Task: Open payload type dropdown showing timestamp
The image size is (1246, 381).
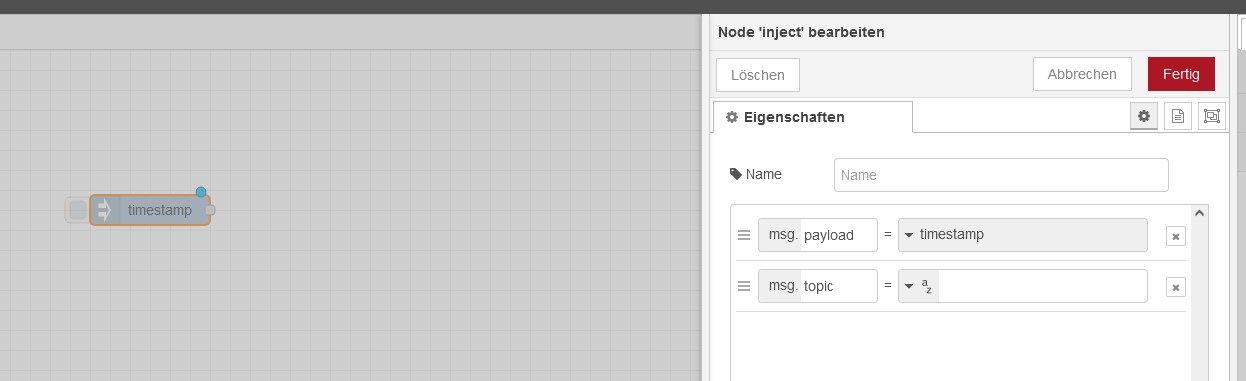Action: tap(1022, 235)
